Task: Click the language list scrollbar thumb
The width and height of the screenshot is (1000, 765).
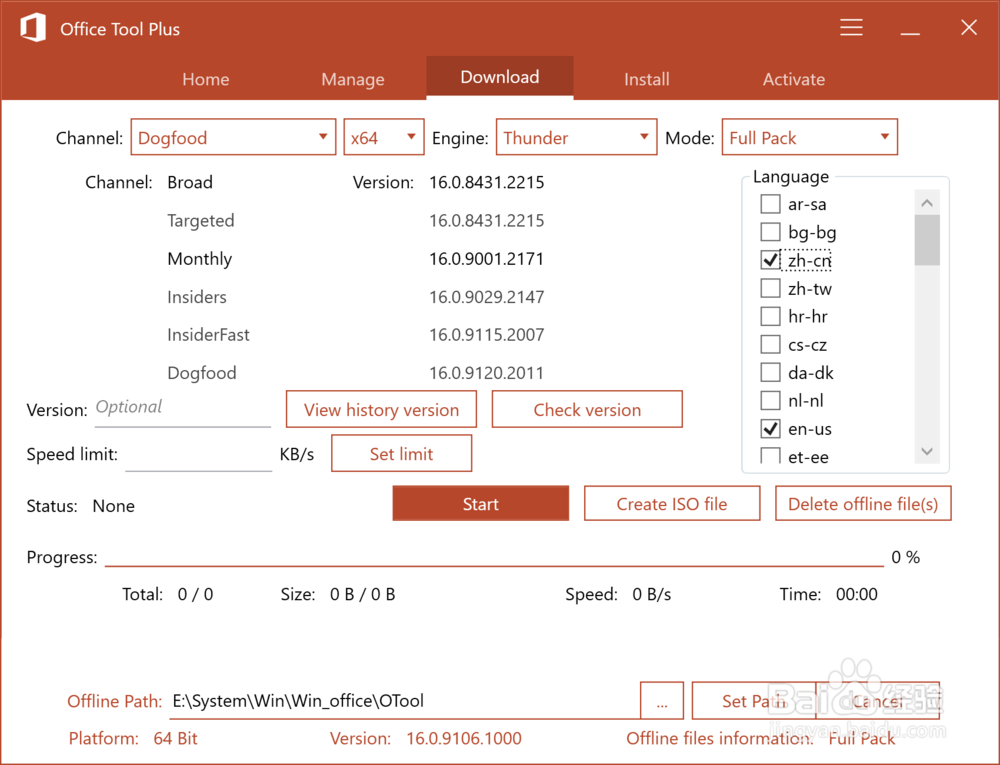Action: point(927,240)
